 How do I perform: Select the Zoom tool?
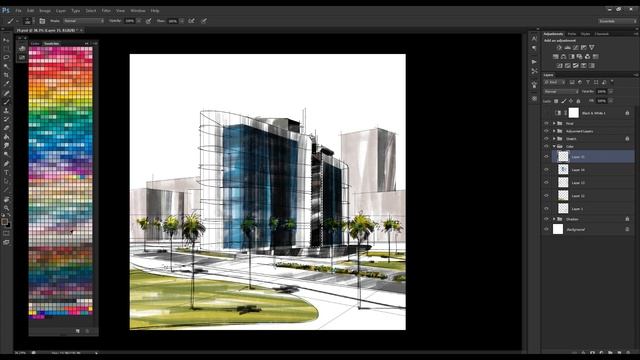[x=6, y=208]
